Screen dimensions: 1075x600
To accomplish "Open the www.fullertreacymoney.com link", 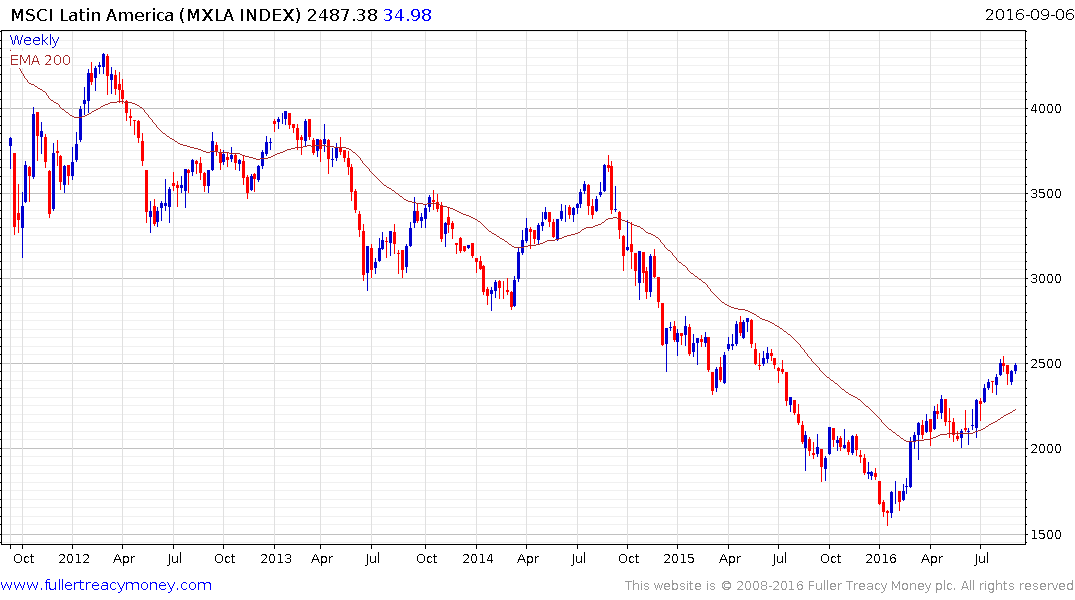I will tap(106, 586).
